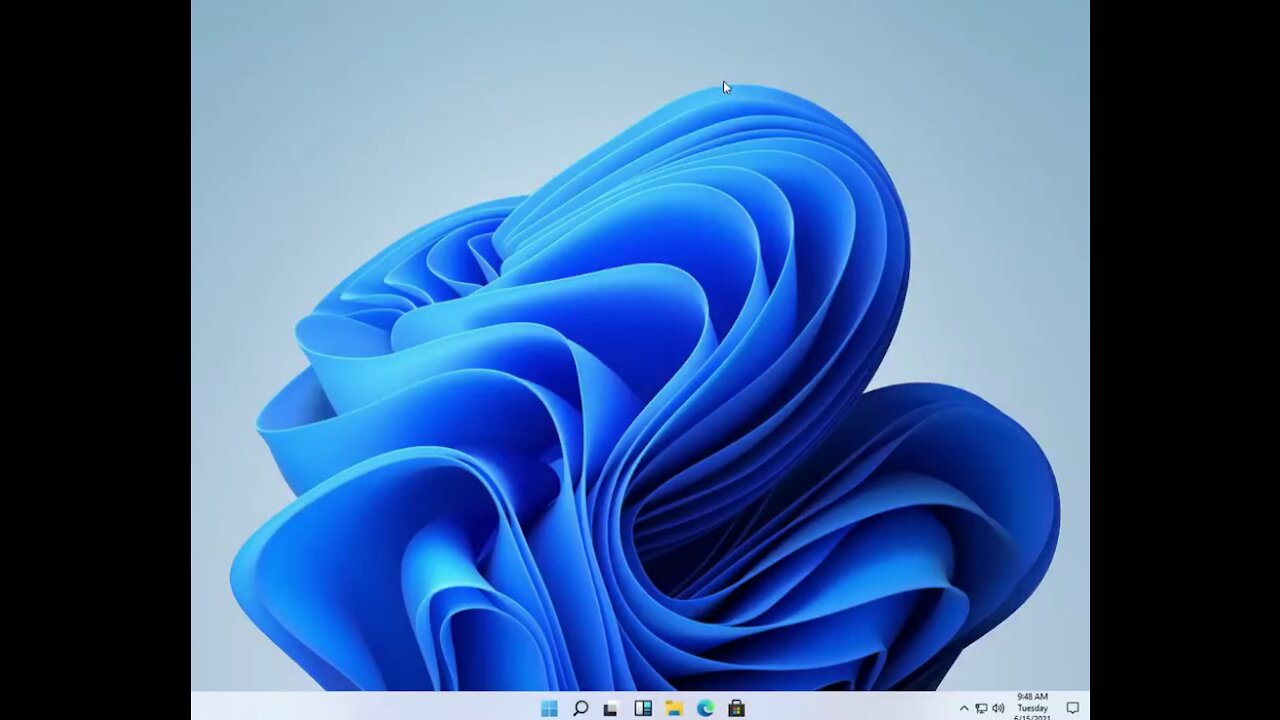Viewport: 1280px width, 720px height.
Task: Open the Widgets panel icon
Action: (643, 708)
